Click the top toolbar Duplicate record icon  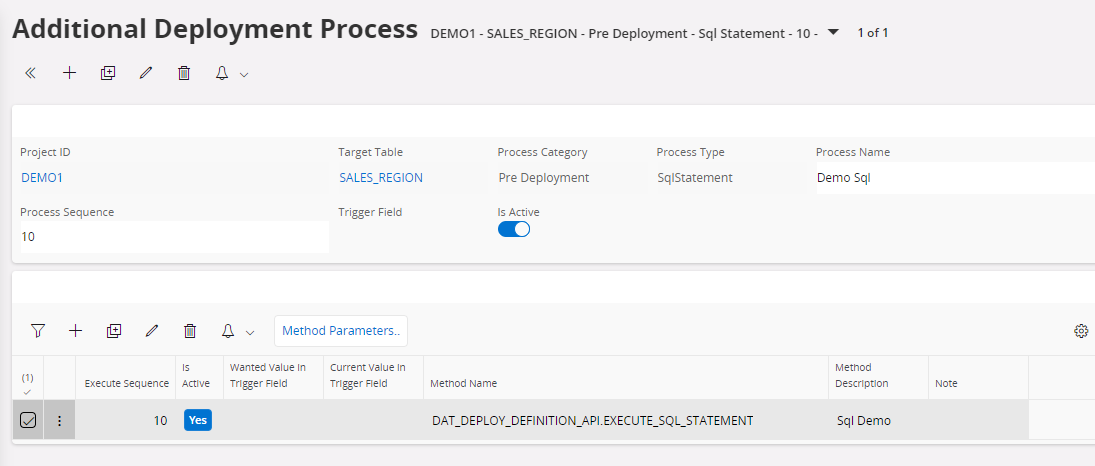(108, 73)
